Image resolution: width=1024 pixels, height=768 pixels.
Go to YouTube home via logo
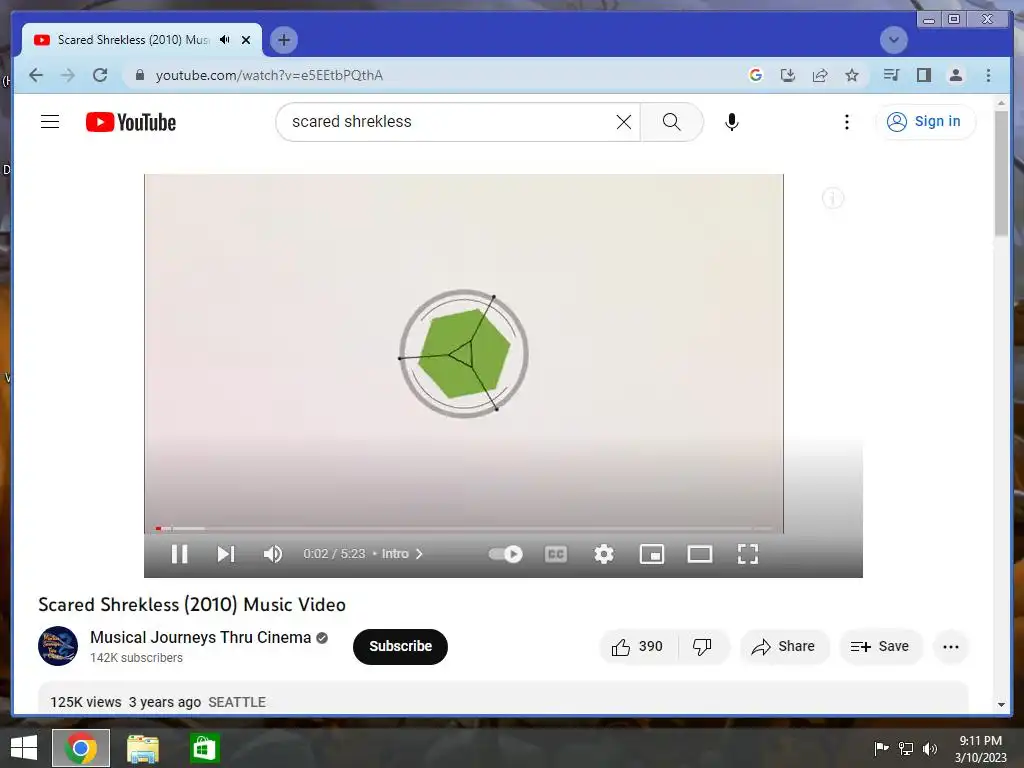point(131,122)
